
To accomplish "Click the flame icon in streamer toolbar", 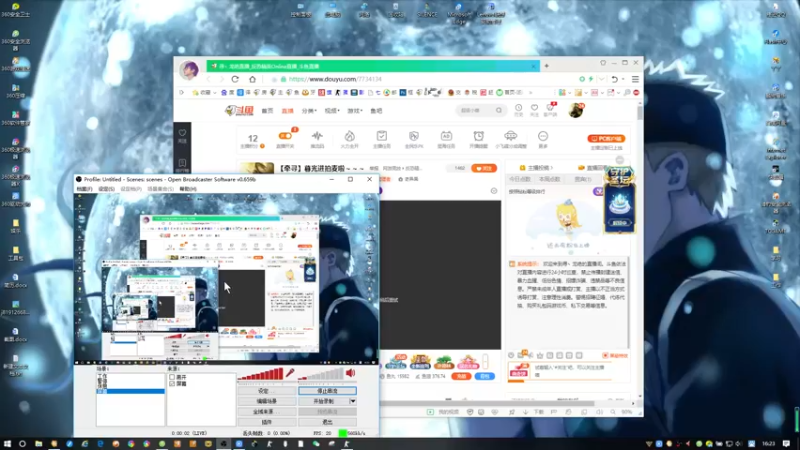I will click(x=349, y=136).
